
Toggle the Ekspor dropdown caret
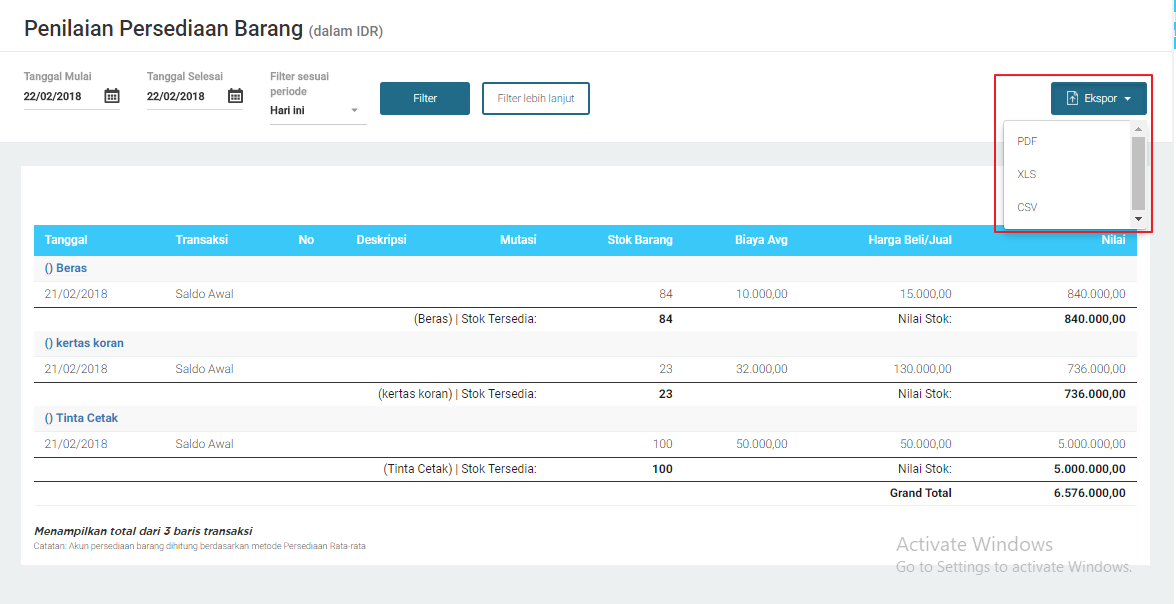[1127, 99]
